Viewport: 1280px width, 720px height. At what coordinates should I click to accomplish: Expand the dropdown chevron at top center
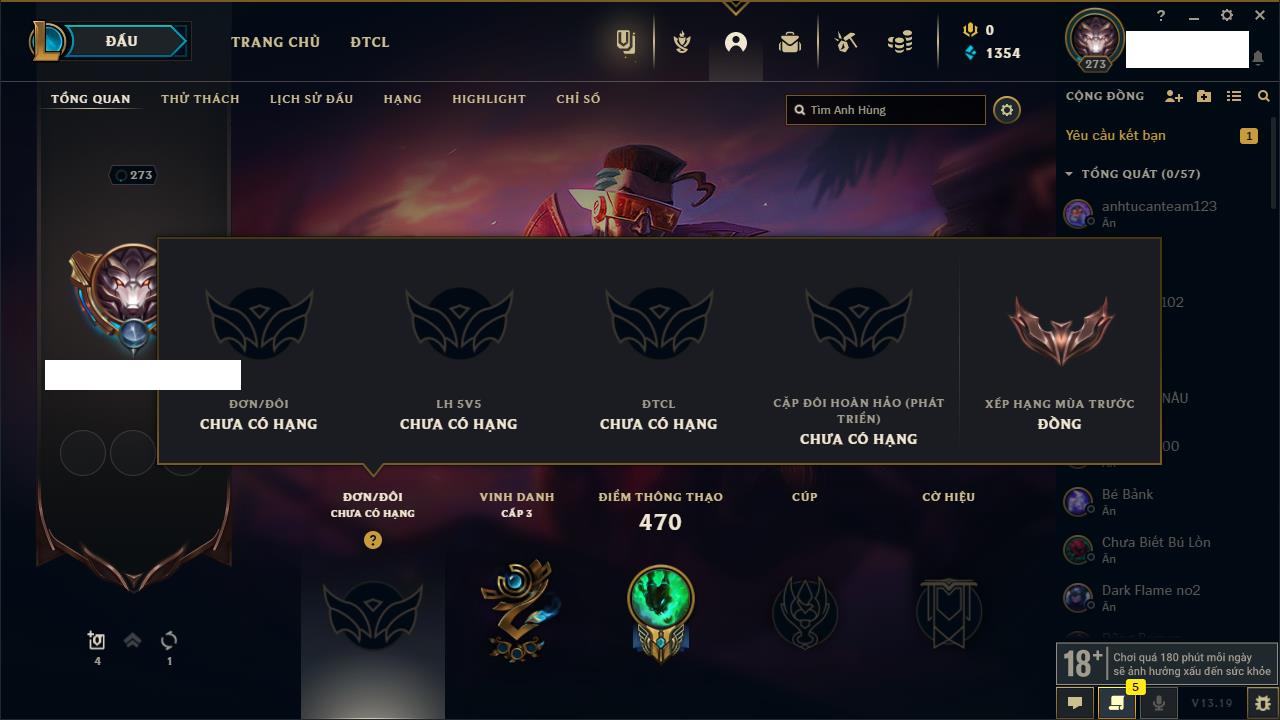click(x=736, y=8)
